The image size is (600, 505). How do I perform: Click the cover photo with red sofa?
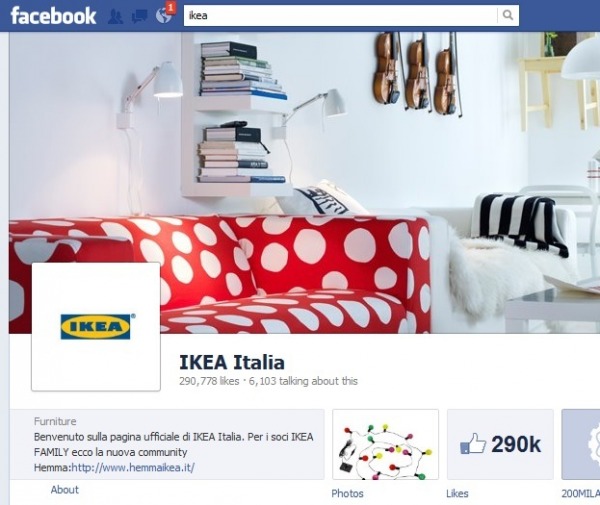[304, 182]
